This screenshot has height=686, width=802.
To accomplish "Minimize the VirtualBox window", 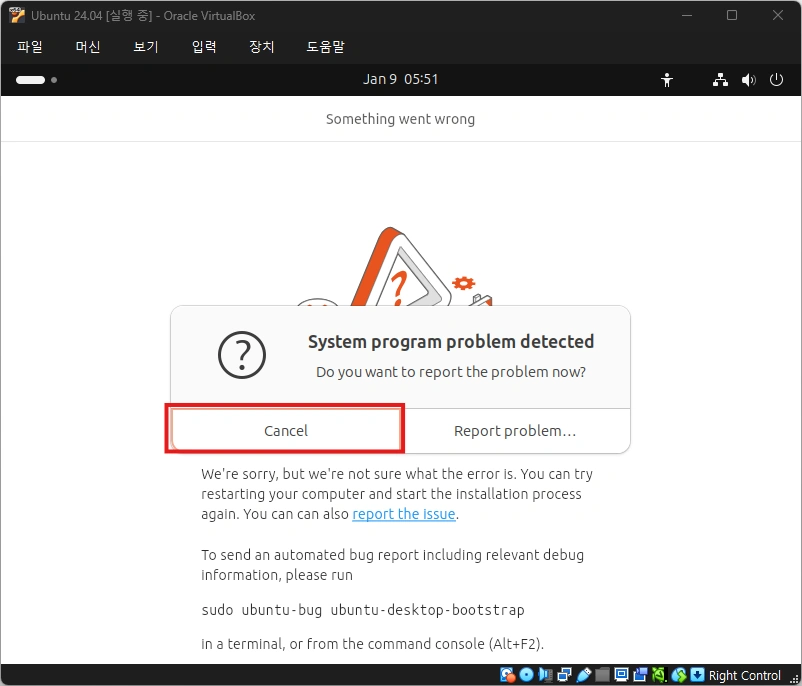I will pos(687,15).
